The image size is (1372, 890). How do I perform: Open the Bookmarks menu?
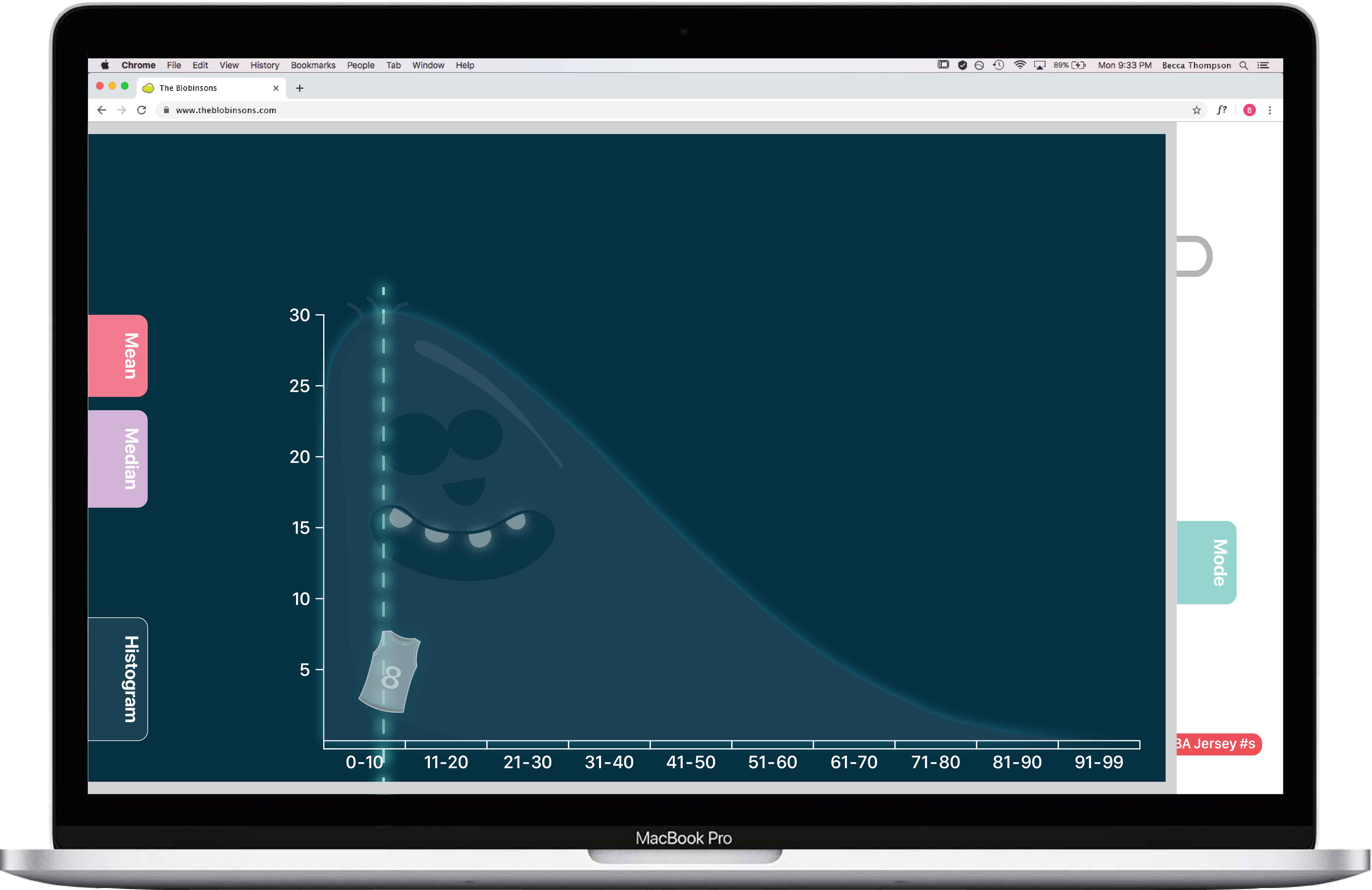(313, 65)
